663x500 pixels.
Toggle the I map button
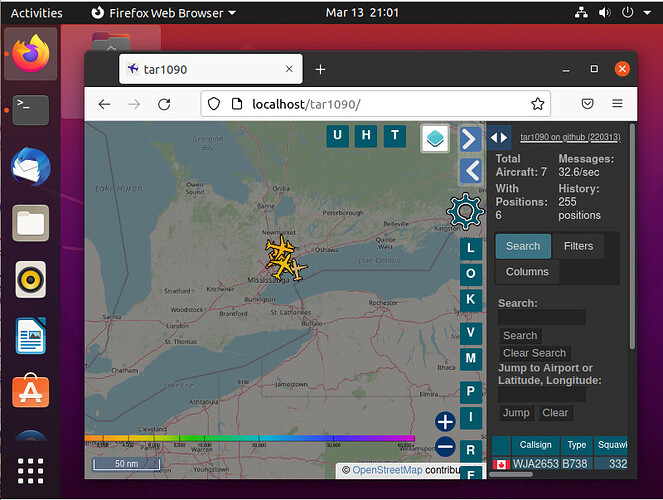(x=471, y=418)
